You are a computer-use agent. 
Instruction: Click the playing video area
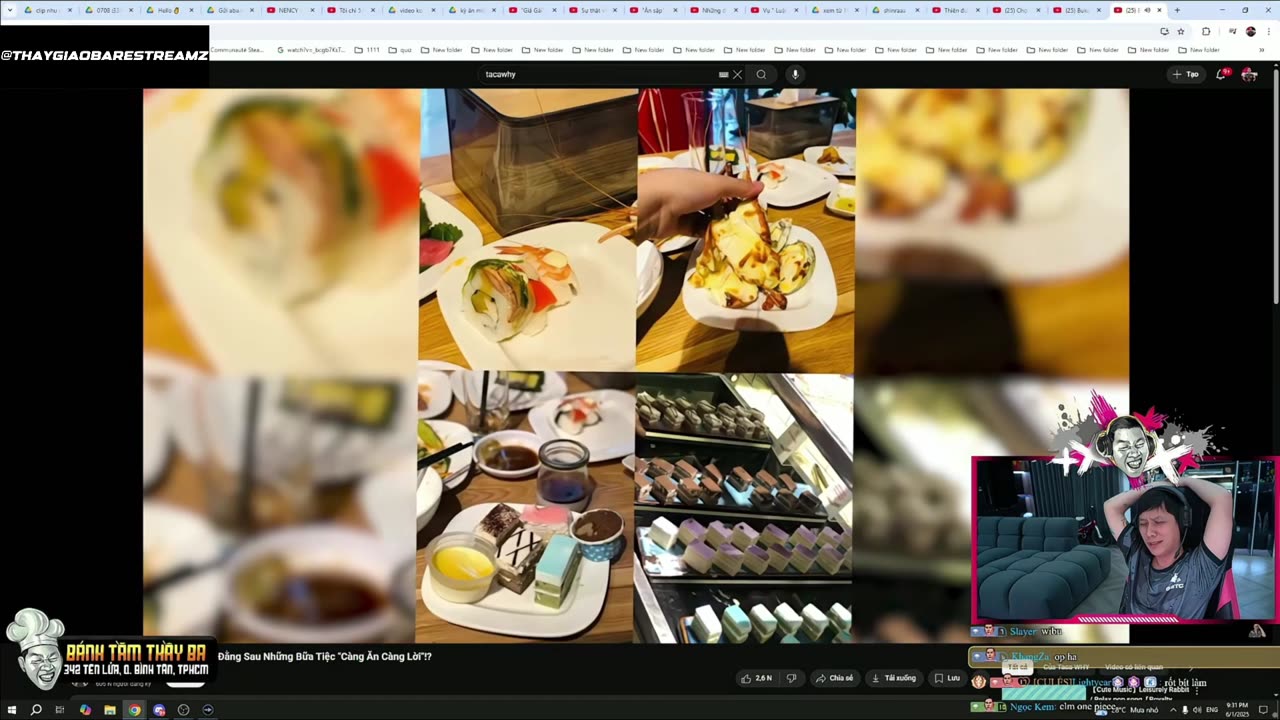[636, 365]
